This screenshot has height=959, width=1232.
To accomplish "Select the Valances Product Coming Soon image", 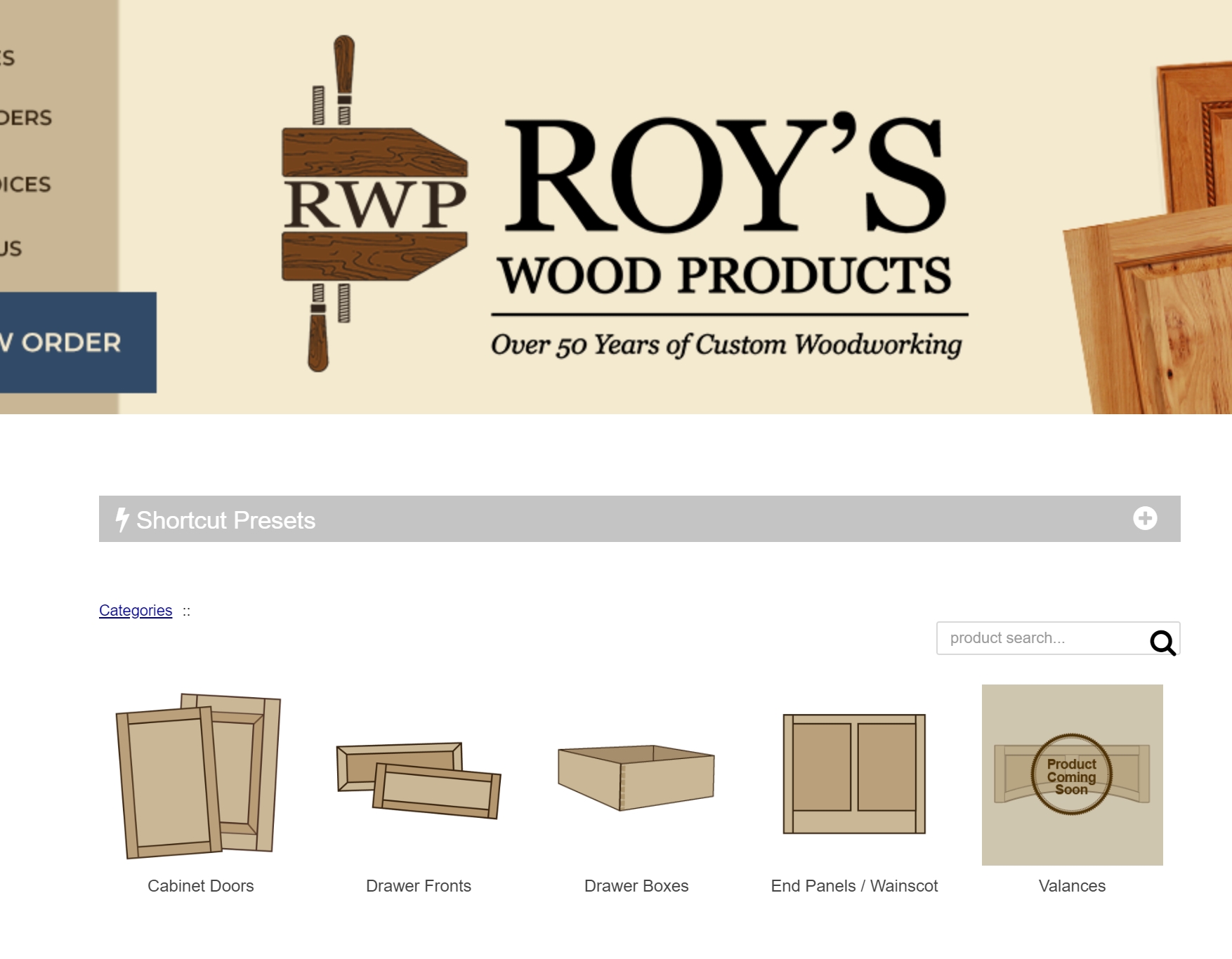I will tap(1073, 775).
